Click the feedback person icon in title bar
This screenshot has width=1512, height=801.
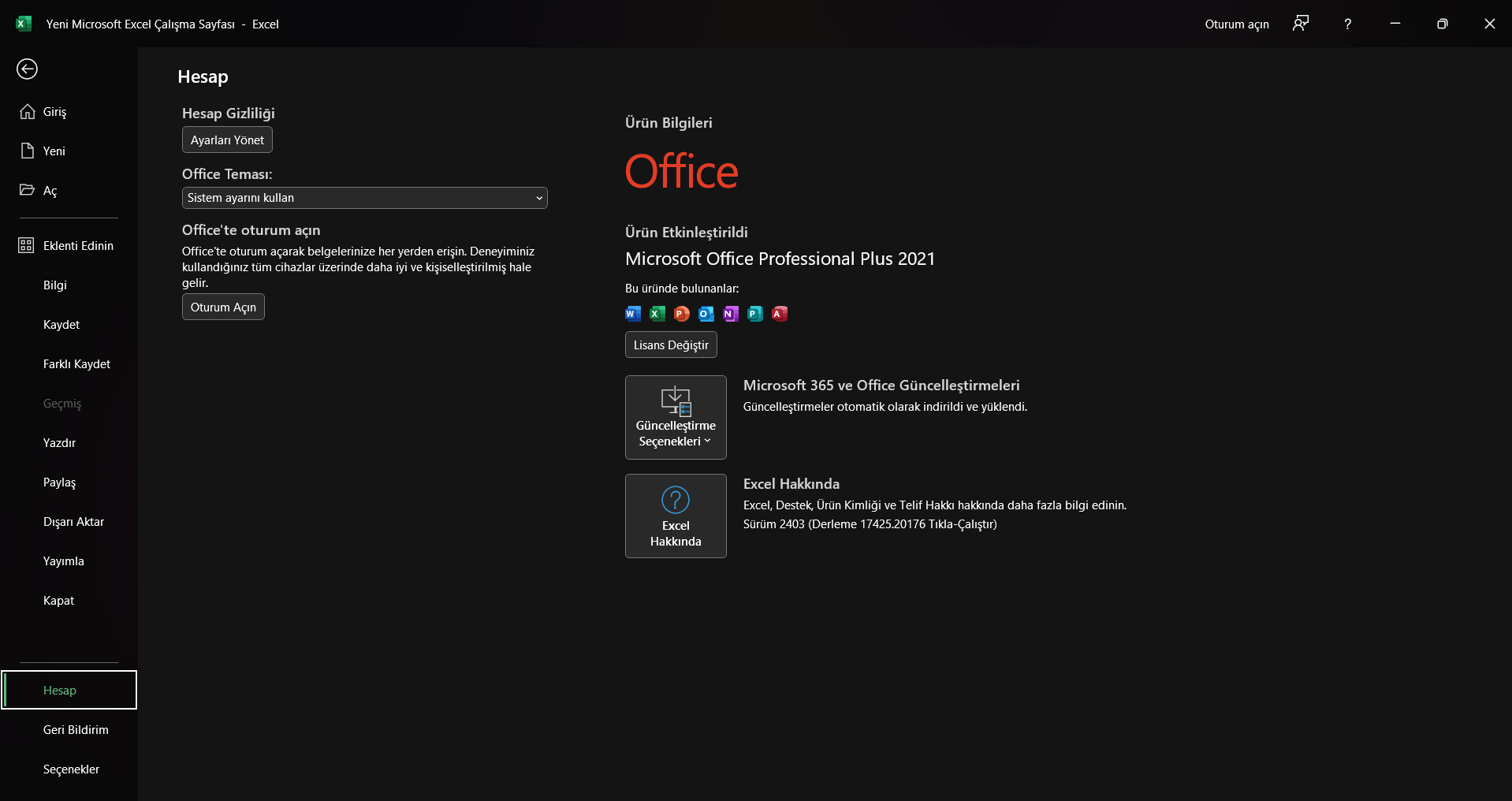coord(1301,24)
